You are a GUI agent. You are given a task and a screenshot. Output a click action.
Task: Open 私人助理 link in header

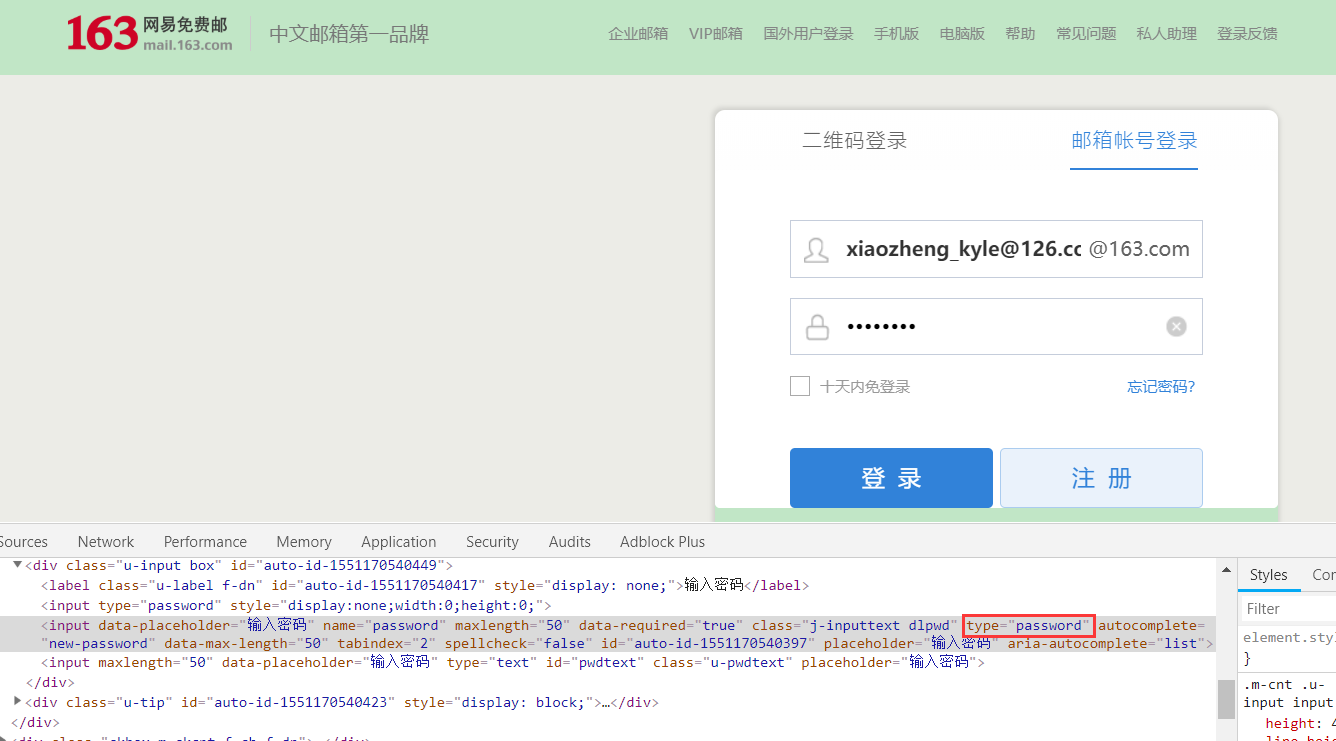click(x=1166, y=33)
